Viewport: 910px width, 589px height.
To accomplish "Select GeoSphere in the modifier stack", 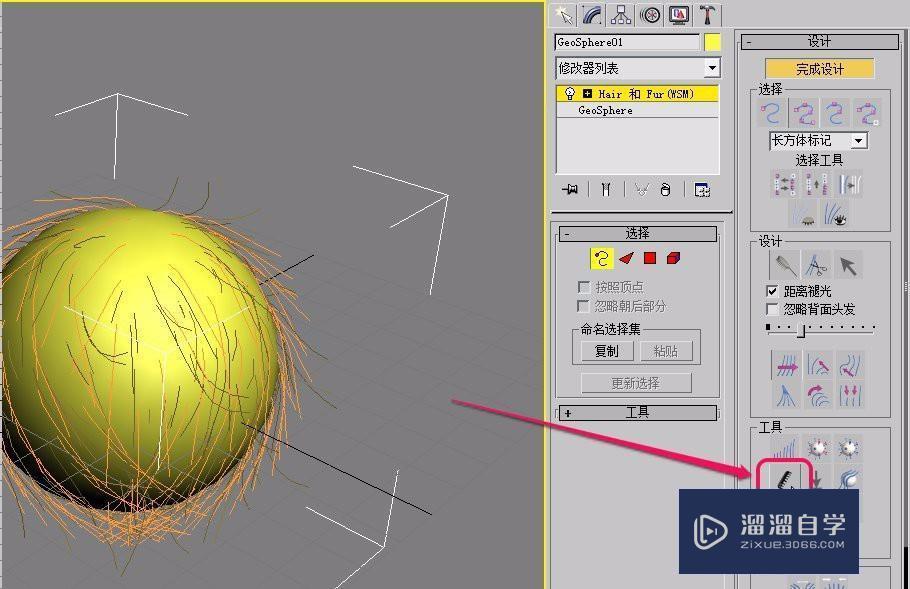I will pyautogui.click(x=605, y=110).
